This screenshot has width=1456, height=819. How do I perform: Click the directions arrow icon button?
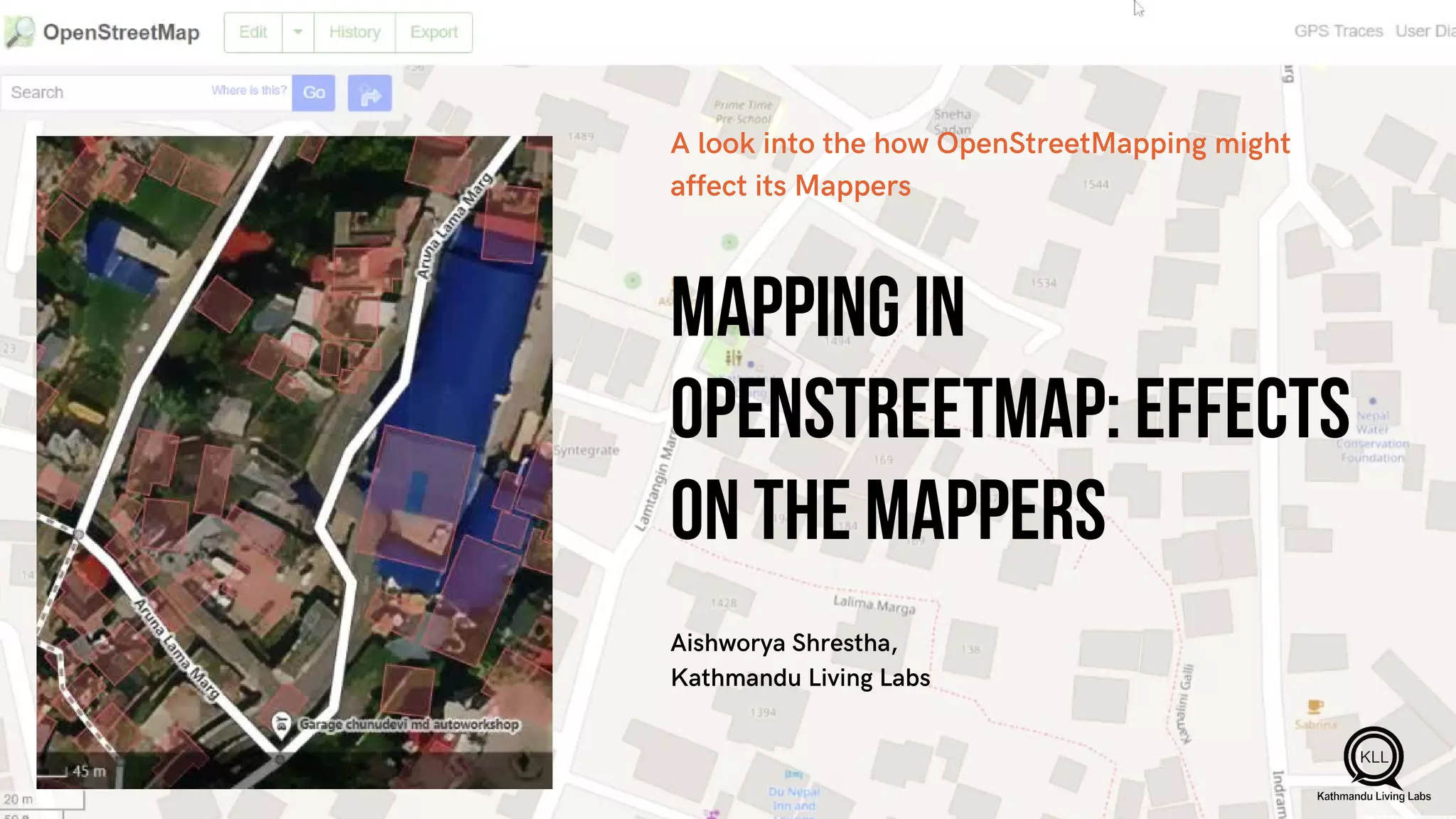(370, 93)
